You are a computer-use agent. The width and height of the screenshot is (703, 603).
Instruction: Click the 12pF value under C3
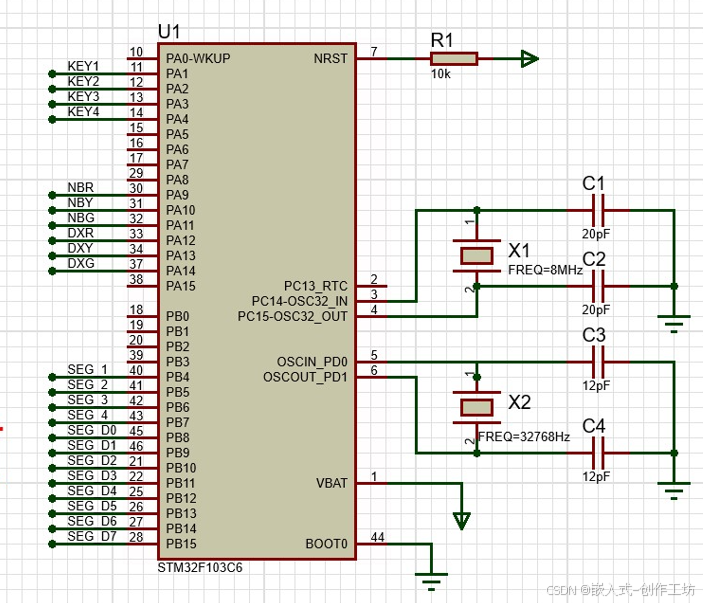pyautogui.click(x=596, y=386)
